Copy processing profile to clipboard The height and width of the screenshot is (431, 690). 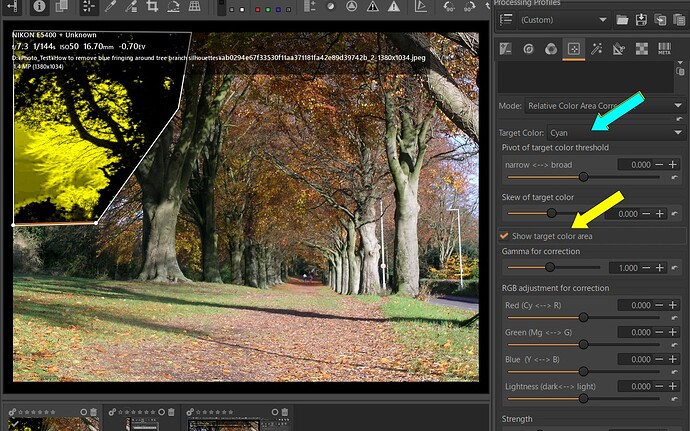pos(660,20)
